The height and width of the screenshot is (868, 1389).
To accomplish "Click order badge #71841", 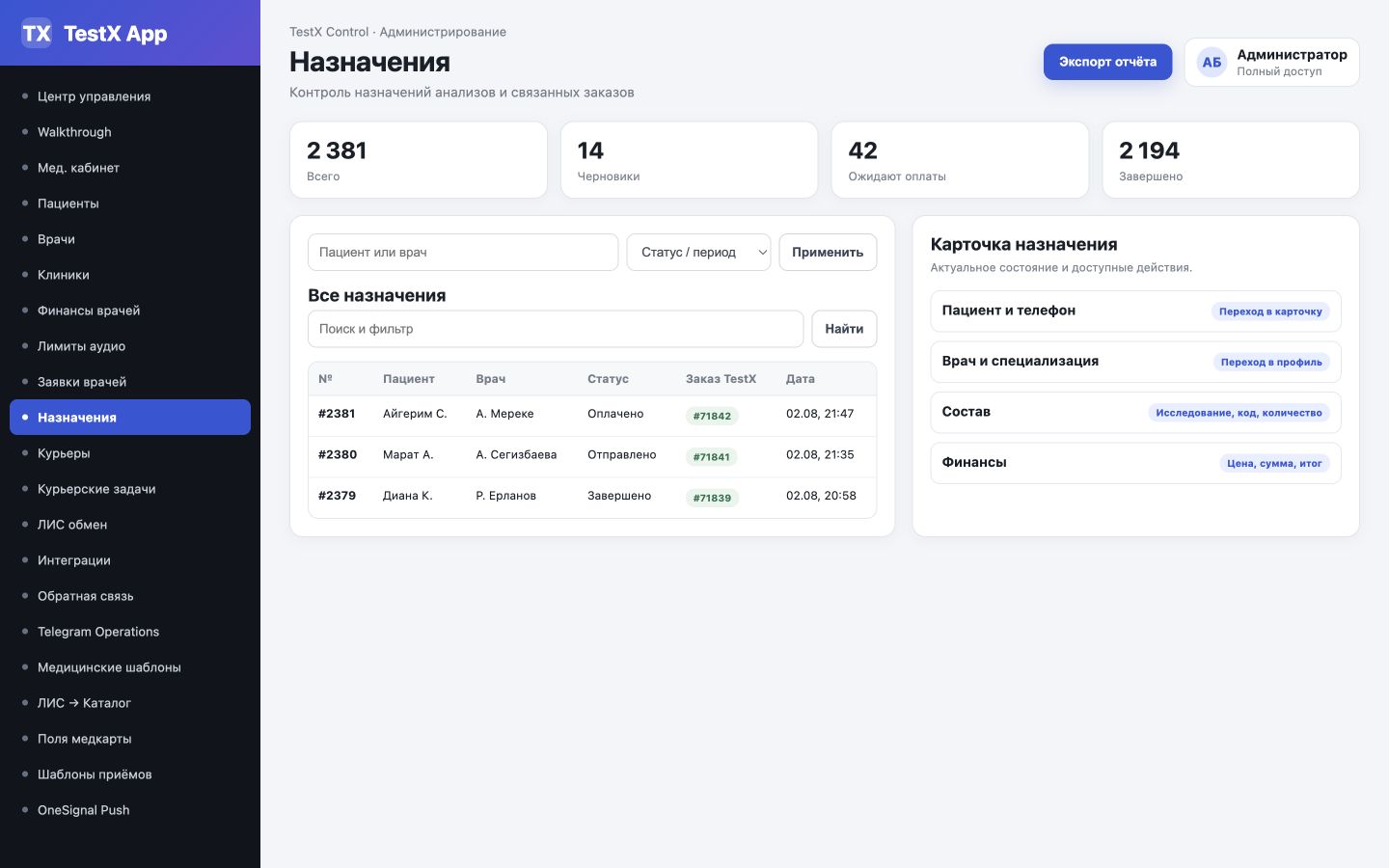I will pyautogui.click(x=712, y=457).
